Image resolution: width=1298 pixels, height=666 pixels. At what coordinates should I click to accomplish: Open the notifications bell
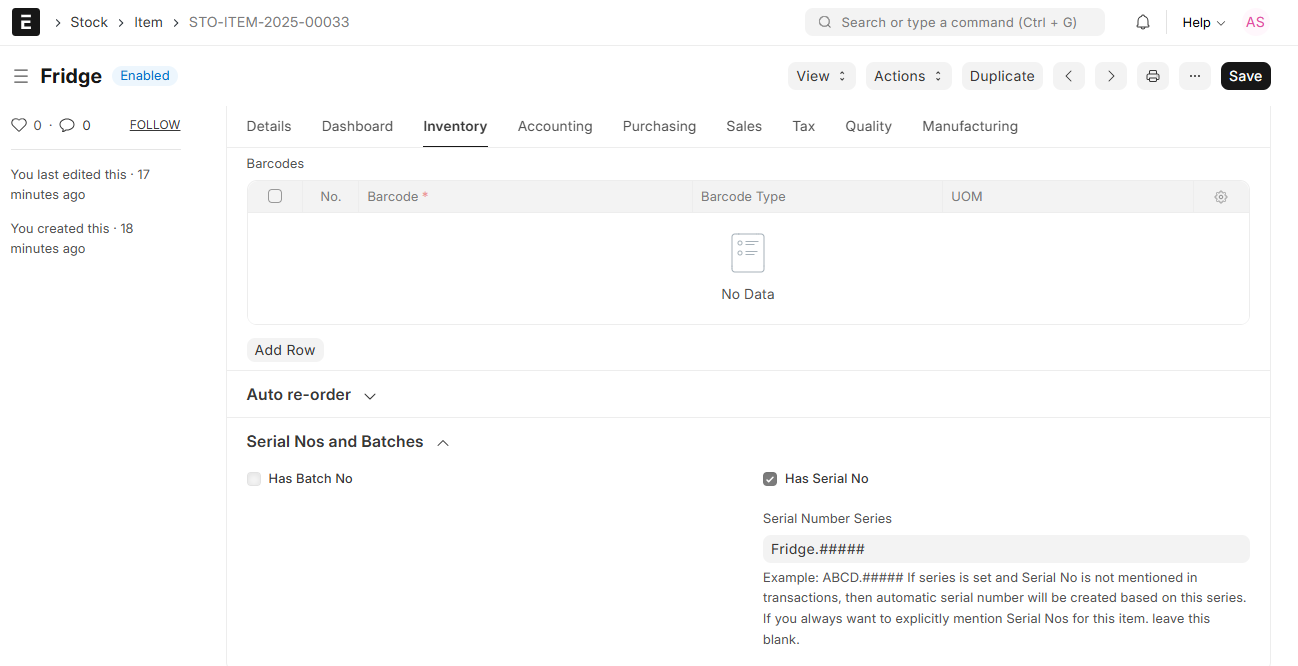(x=1142, y=22)
